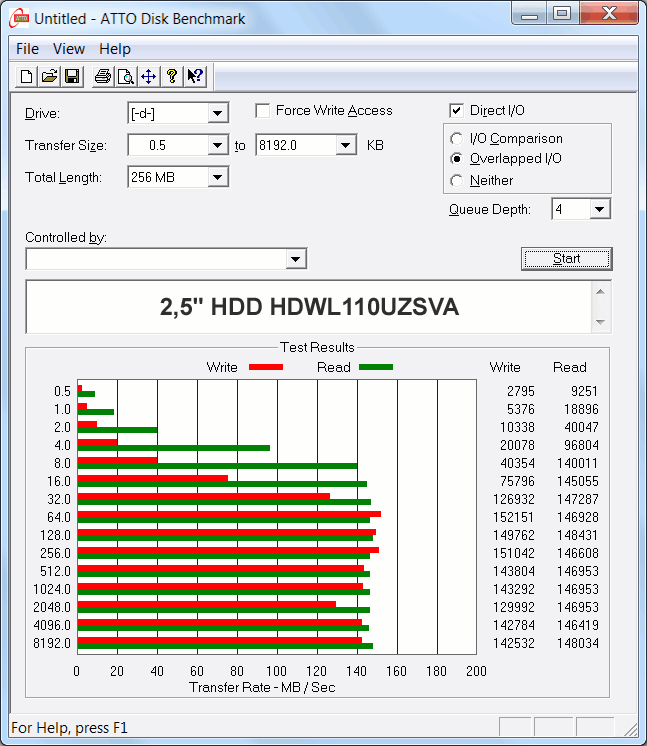Click the status bar Help message text
The width and height of the screenshot is (647, 746).
tap(69, 728)
